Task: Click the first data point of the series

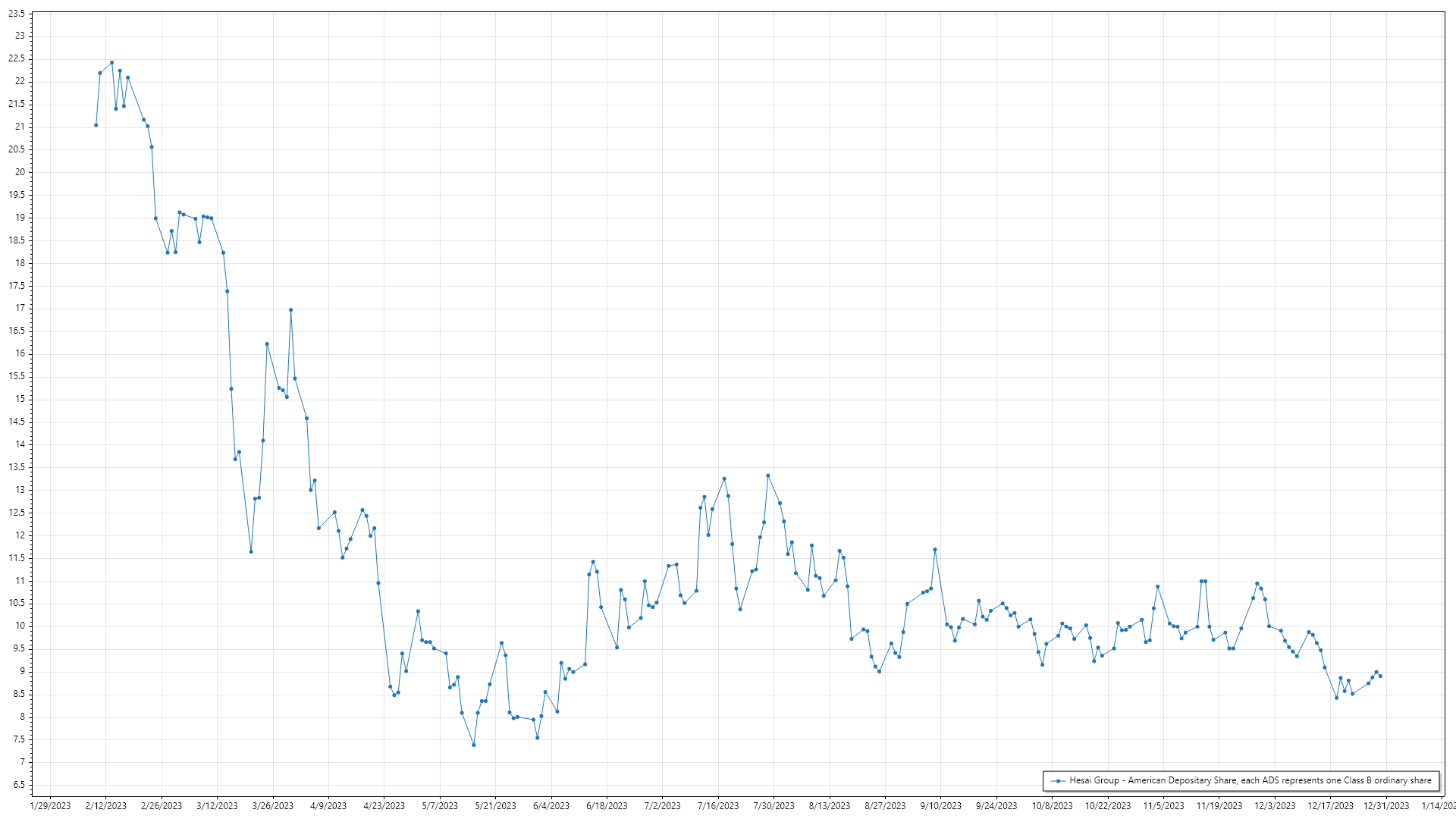Action: pos(96,125)
